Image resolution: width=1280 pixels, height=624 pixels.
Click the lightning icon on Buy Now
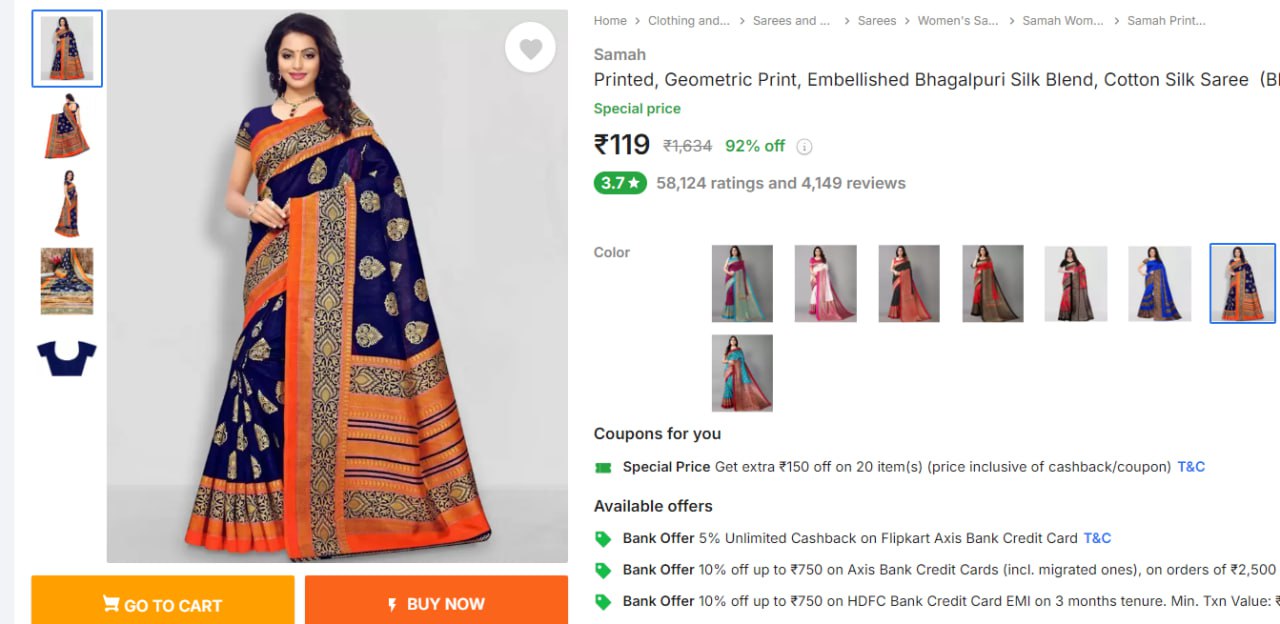click(x=392, y=604)
